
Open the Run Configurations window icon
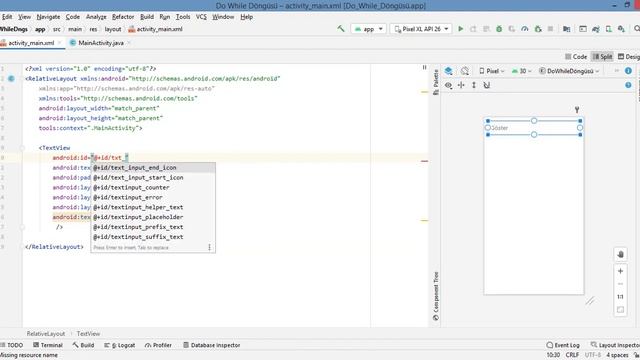[583, 29]
